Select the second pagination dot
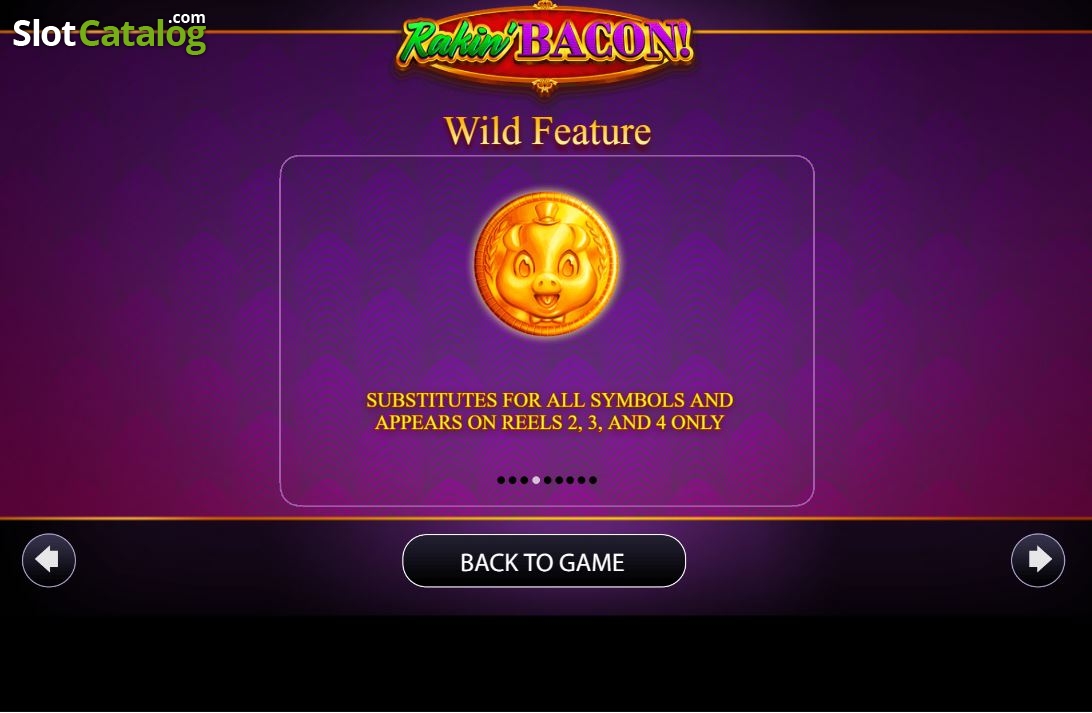The width and height of the screenshot is (1092, 713). point(513,480)
